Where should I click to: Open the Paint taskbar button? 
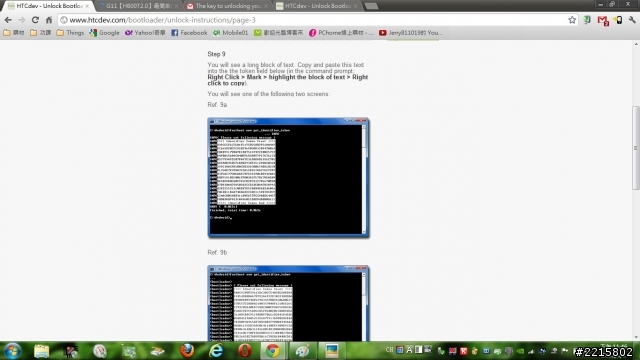(302, 351)
